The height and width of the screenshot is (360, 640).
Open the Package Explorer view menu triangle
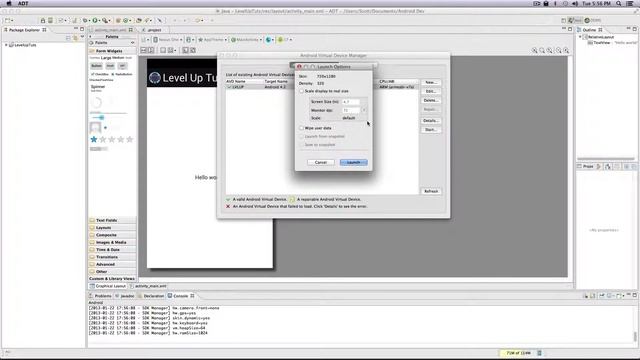(x=82, y=38)
